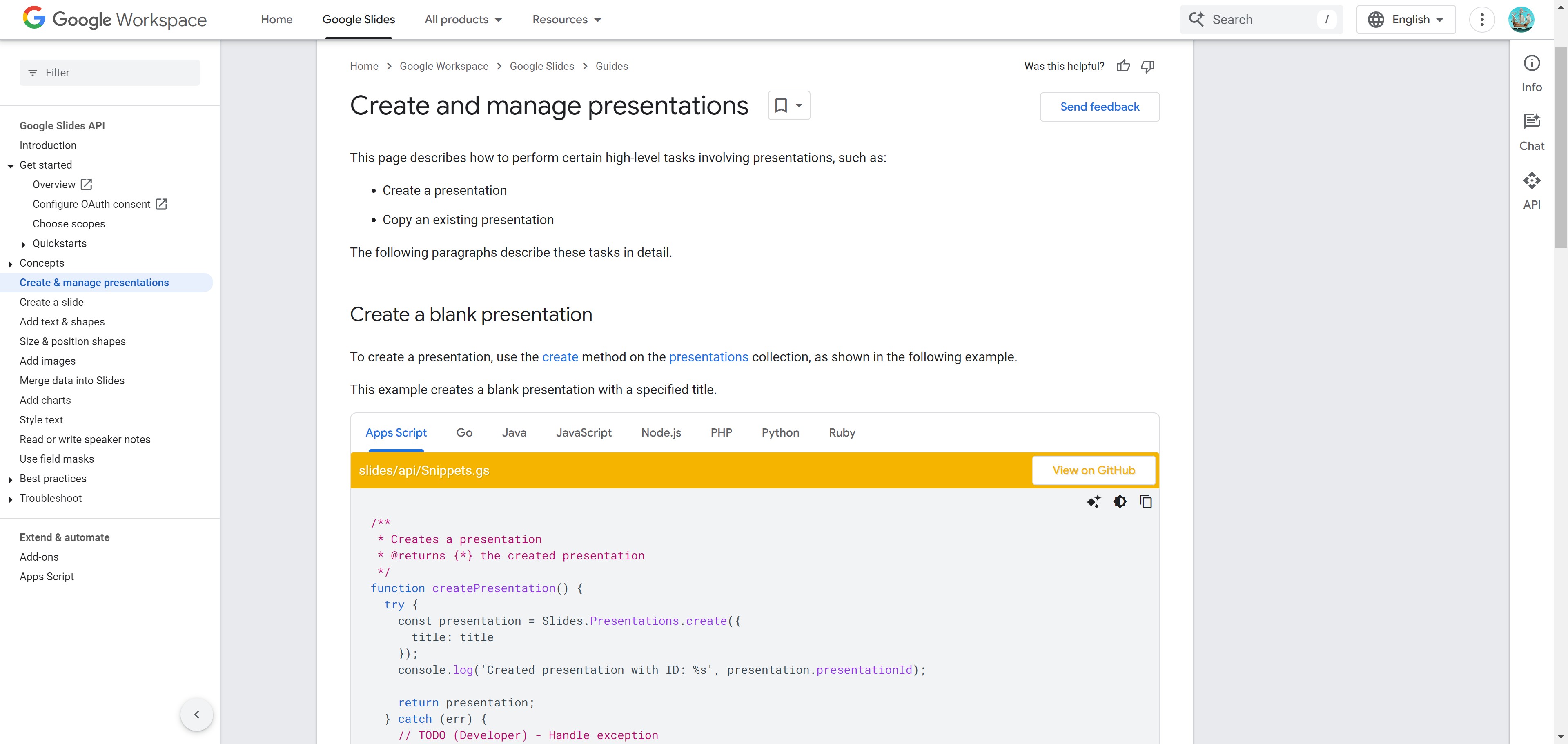
Task: Click the Send feedback button
Action: pos(1099,107)
